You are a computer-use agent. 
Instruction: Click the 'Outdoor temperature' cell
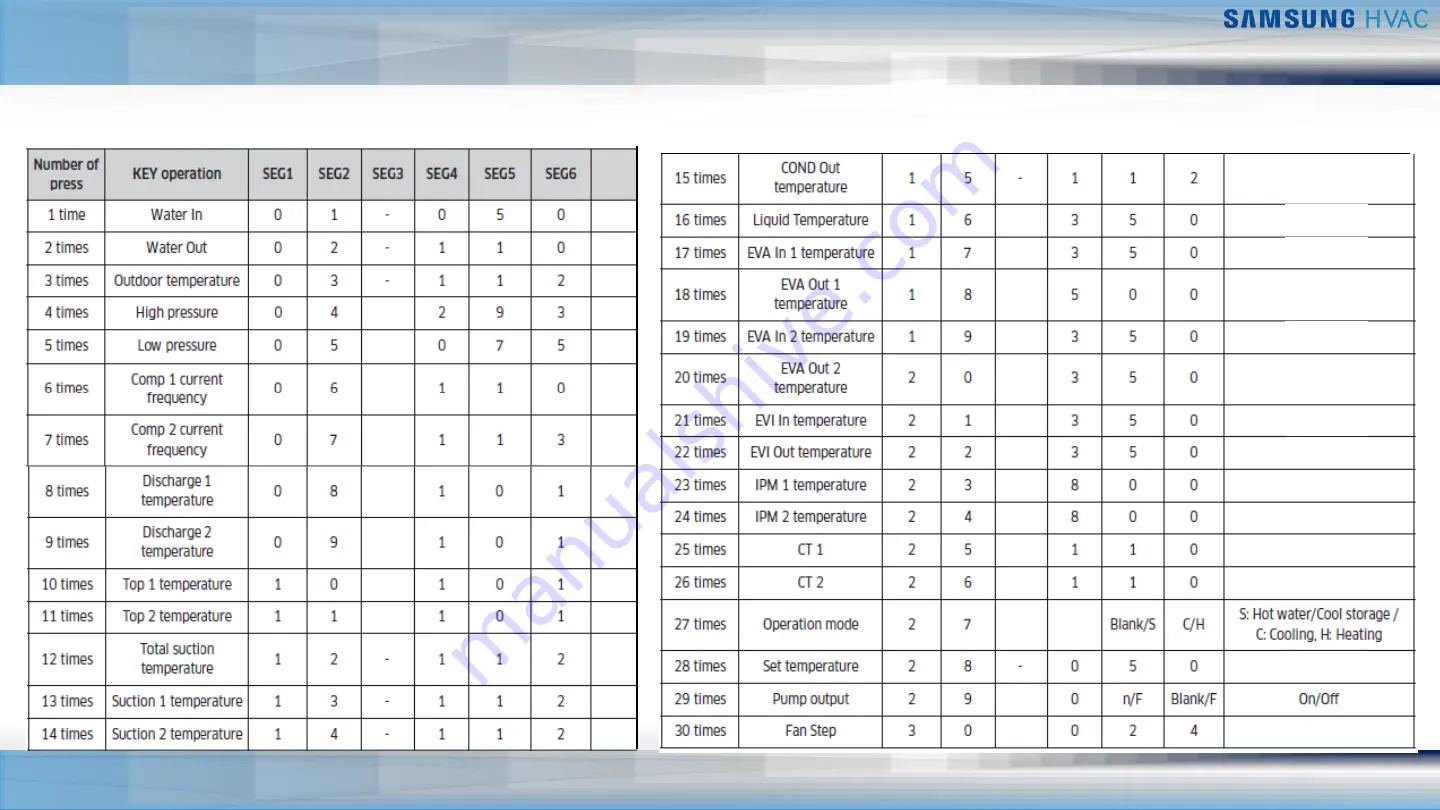coord(177,281)
